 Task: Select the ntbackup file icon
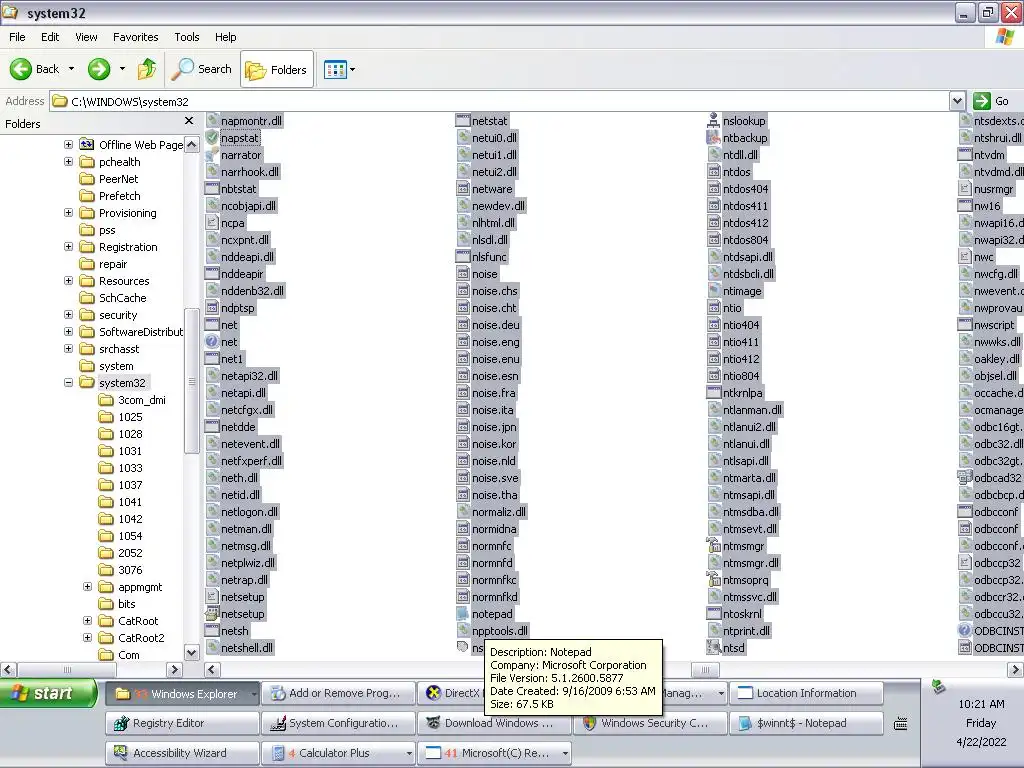pos(713,138)
